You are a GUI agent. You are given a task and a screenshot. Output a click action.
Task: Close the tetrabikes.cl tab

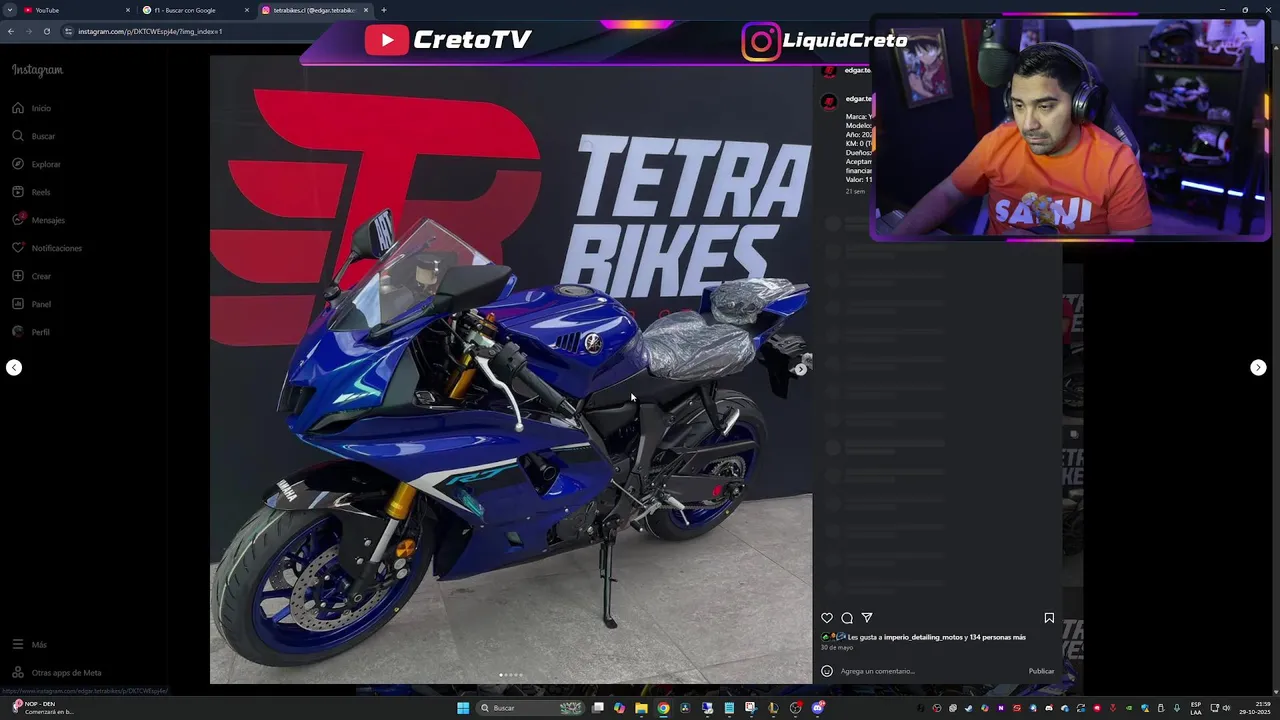point(366,10)
